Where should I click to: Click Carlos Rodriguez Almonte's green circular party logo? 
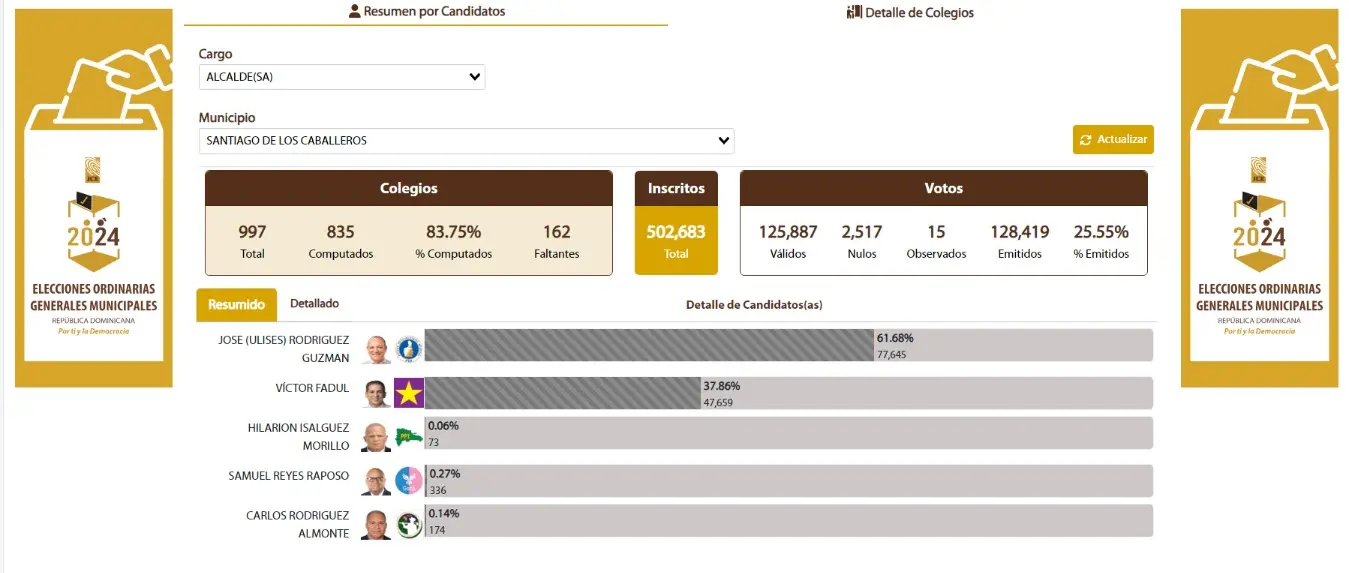pyautogui.click(x=409, y=525)
